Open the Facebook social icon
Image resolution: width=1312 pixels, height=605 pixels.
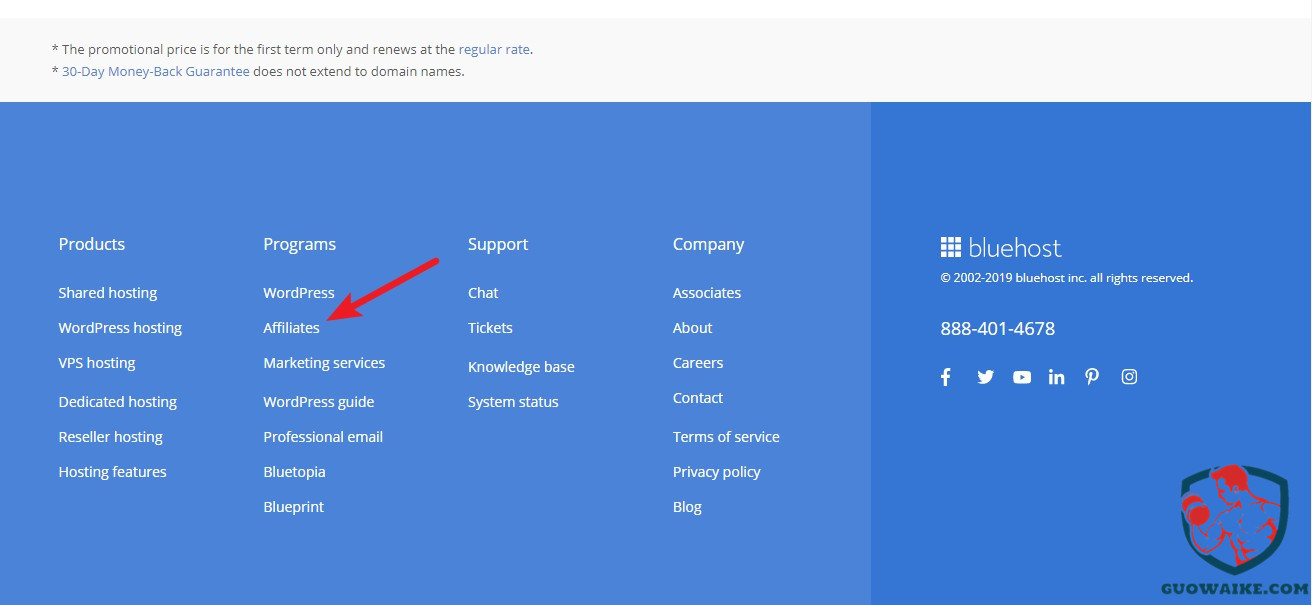[946, 377]
